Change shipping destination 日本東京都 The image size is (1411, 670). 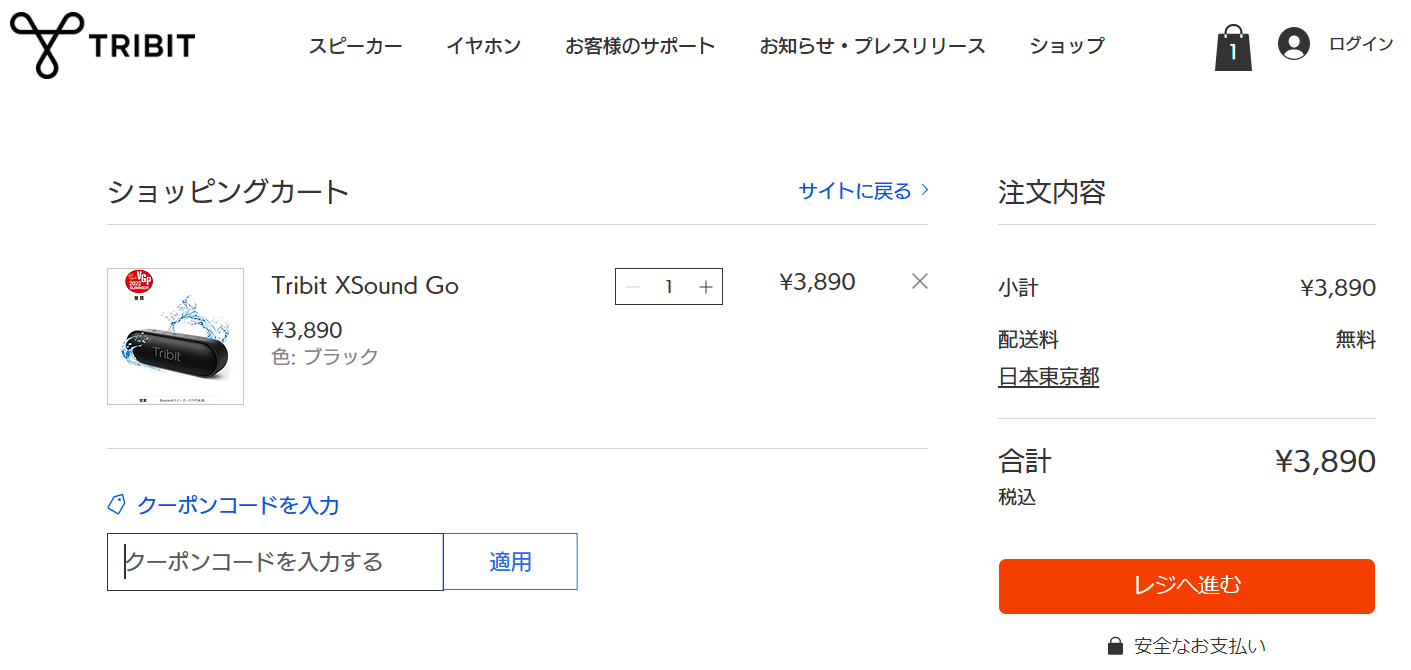tap(1048, 377)
